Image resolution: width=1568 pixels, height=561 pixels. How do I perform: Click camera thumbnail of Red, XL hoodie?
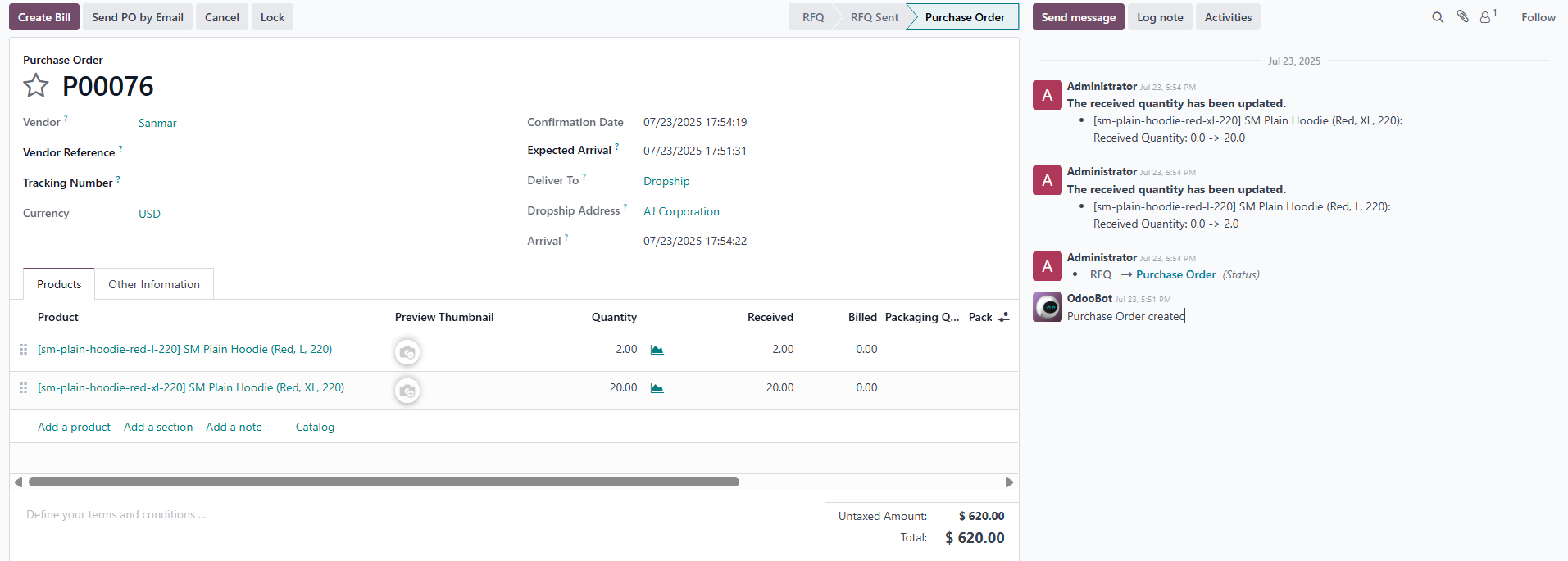[407, 391]
